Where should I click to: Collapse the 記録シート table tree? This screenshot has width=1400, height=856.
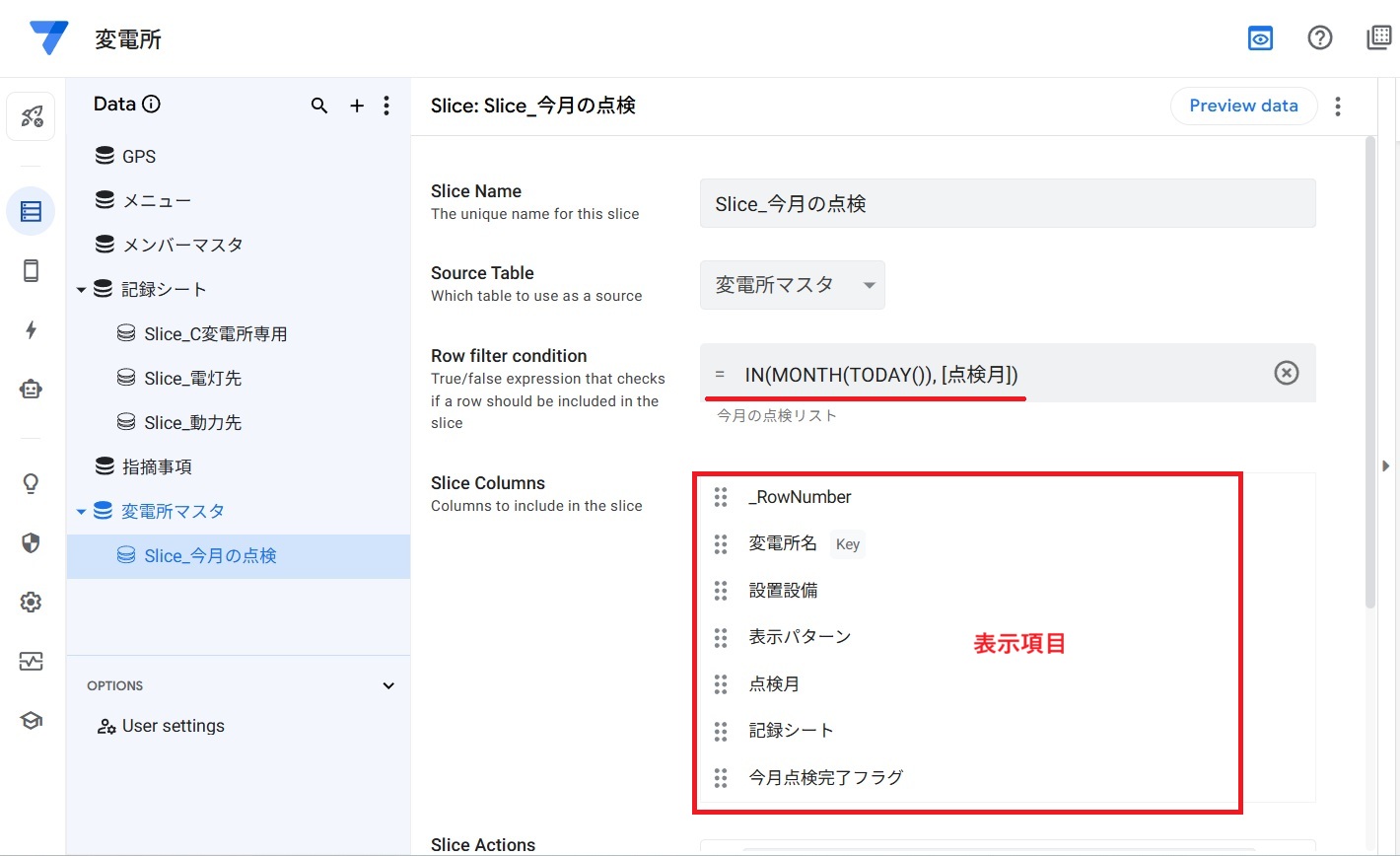point(81,290)
